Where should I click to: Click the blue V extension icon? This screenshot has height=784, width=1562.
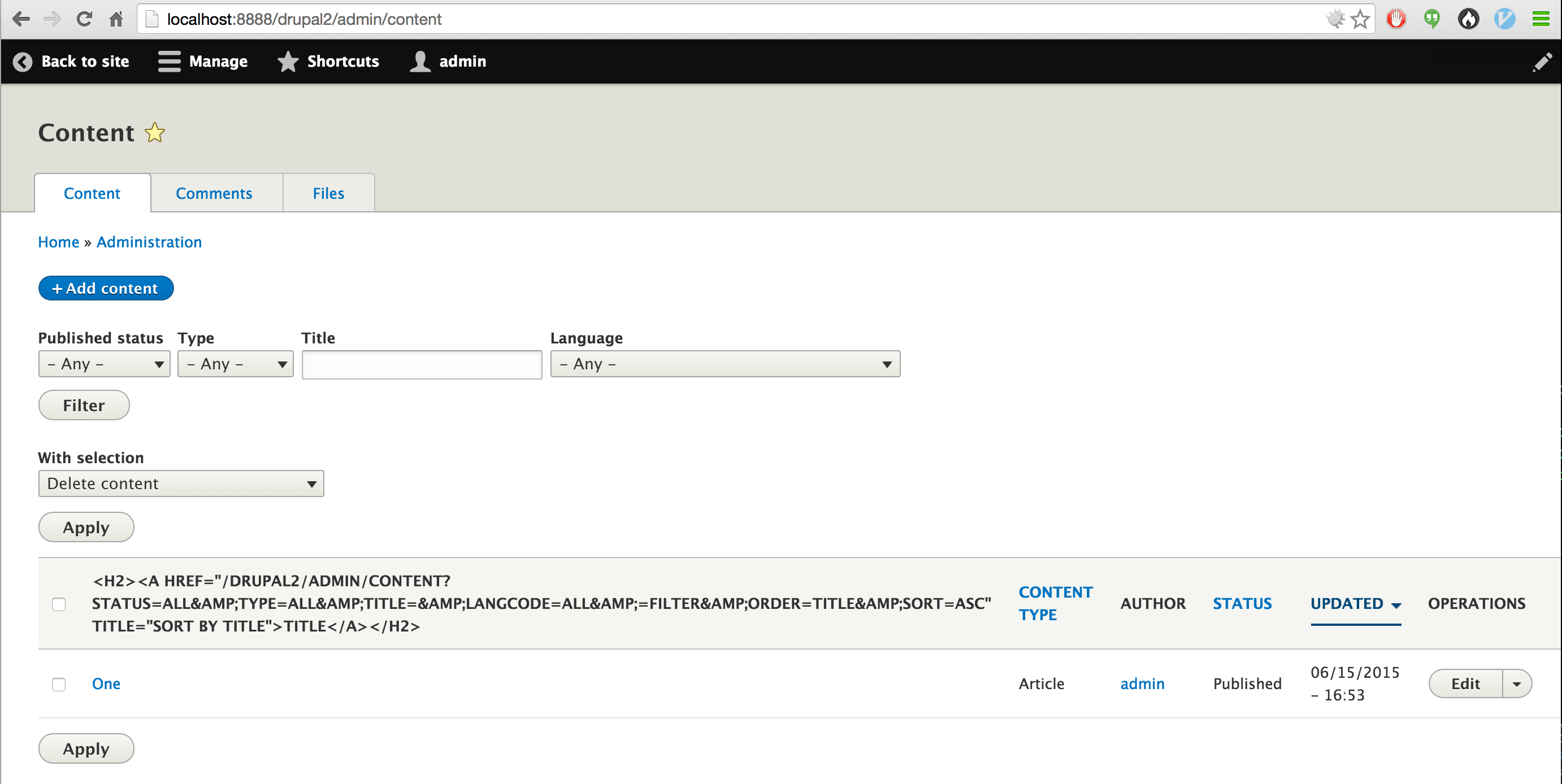tap(1505, 19)
